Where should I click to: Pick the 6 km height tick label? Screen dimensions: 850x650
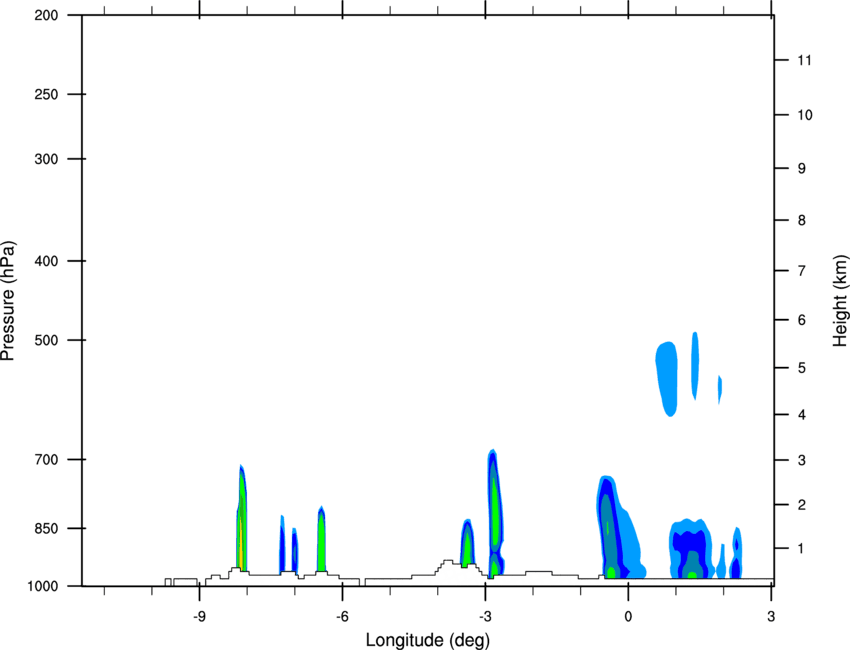point(802,320)
